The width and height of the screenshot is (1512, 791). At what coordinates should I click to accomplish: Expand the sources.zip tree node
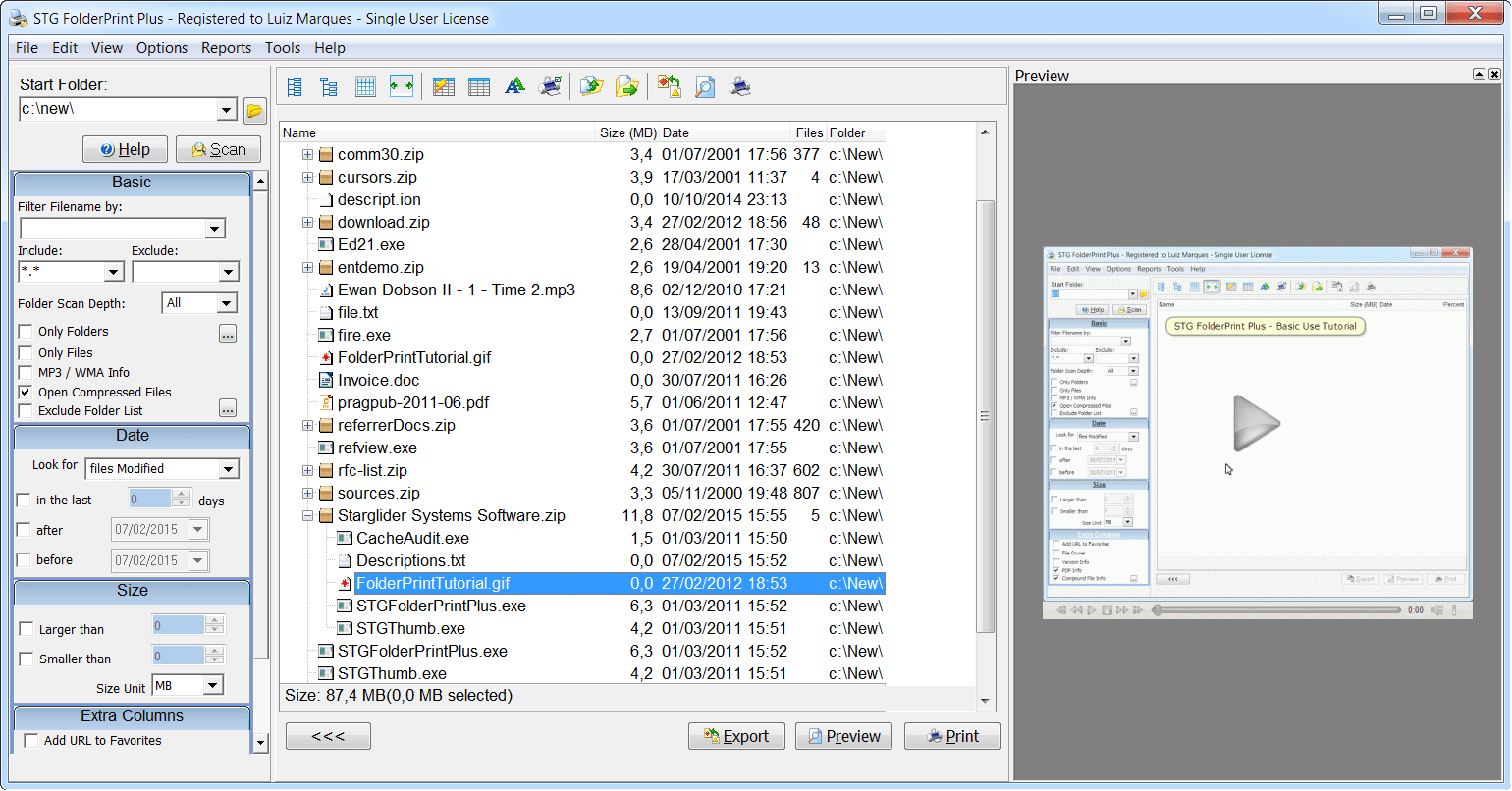307,494
